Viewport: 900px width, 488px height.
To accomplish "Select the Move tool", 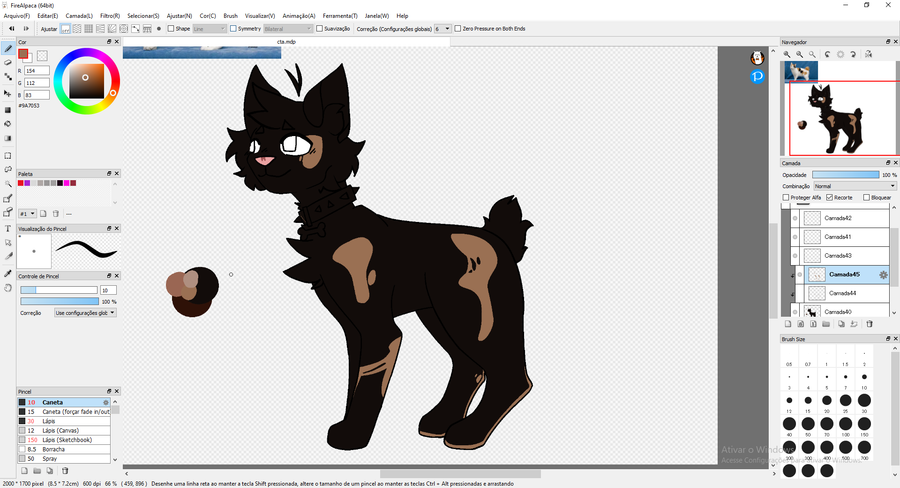I will pyautogui.click(x=7, y=93).
